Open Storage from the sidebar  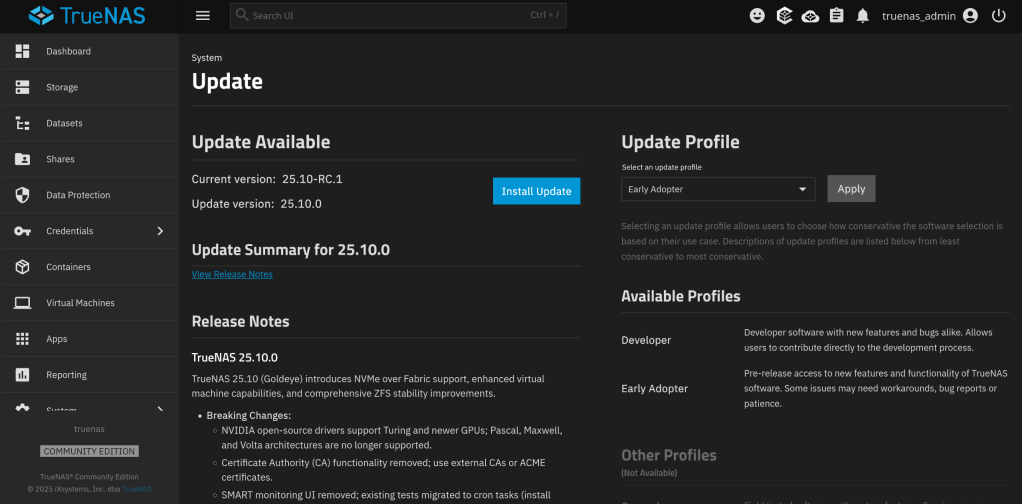(62, 87)
